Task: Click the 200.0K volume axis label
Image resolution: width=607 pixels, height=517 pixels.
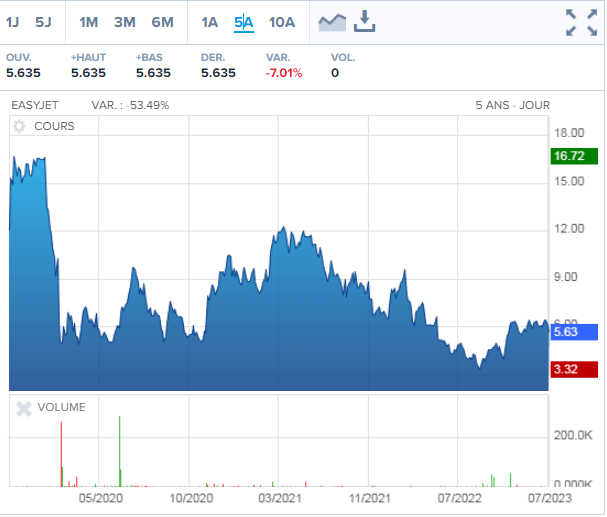Action: (573, 436)
